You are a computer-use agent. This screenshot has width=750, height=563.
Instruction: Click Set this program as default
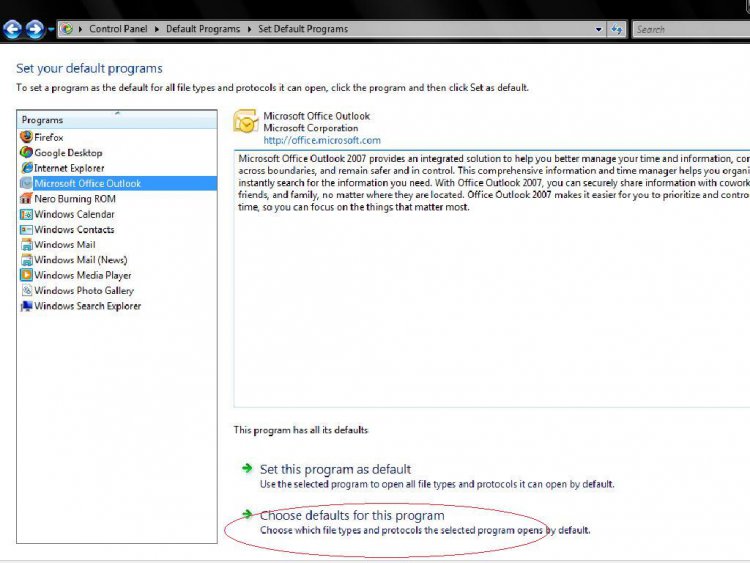[x=335, y=469]
